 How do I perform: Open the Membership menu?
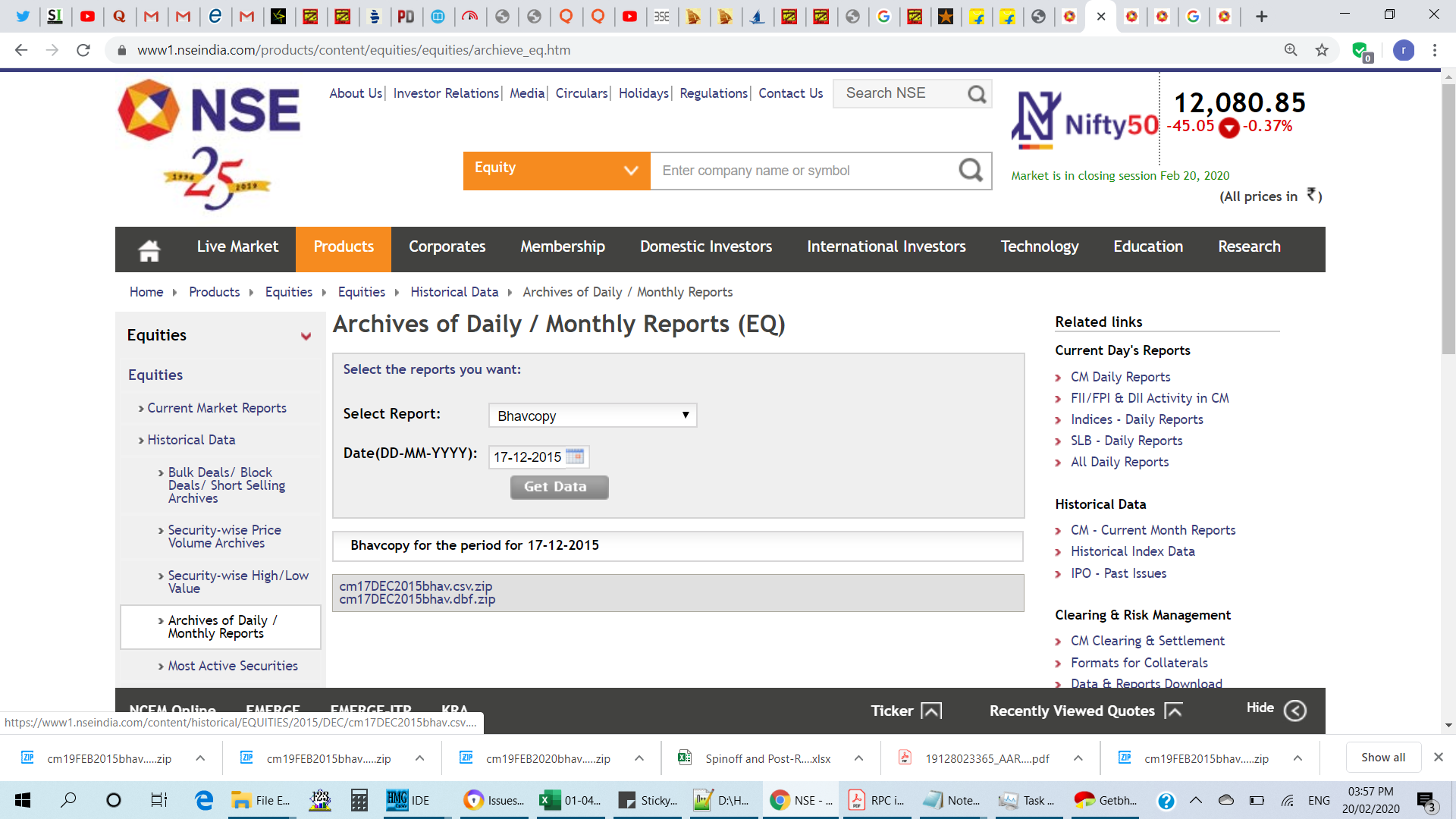[x=563, y=247]
